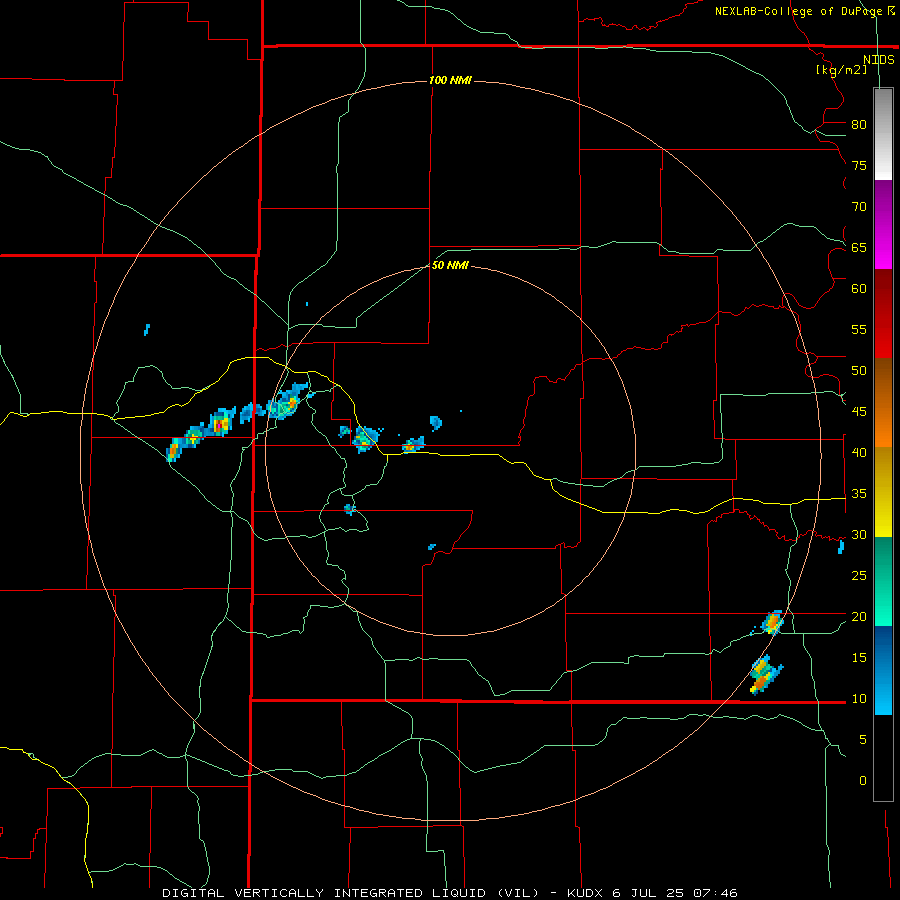Click the 50 value on the VIL scale
This screenshot has height=900, width=900.
[859, 371]
